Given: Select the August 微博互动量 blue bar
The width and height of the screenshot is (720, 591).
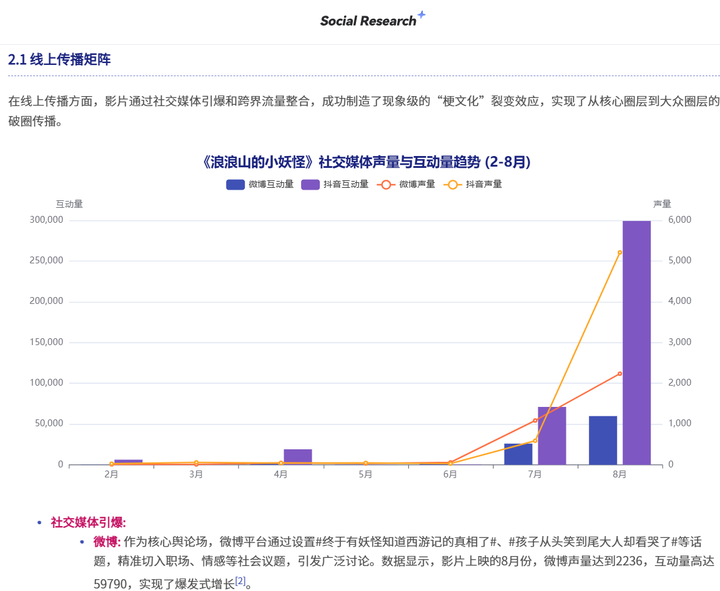Looking at the screenshot, I should coord(603,440).
